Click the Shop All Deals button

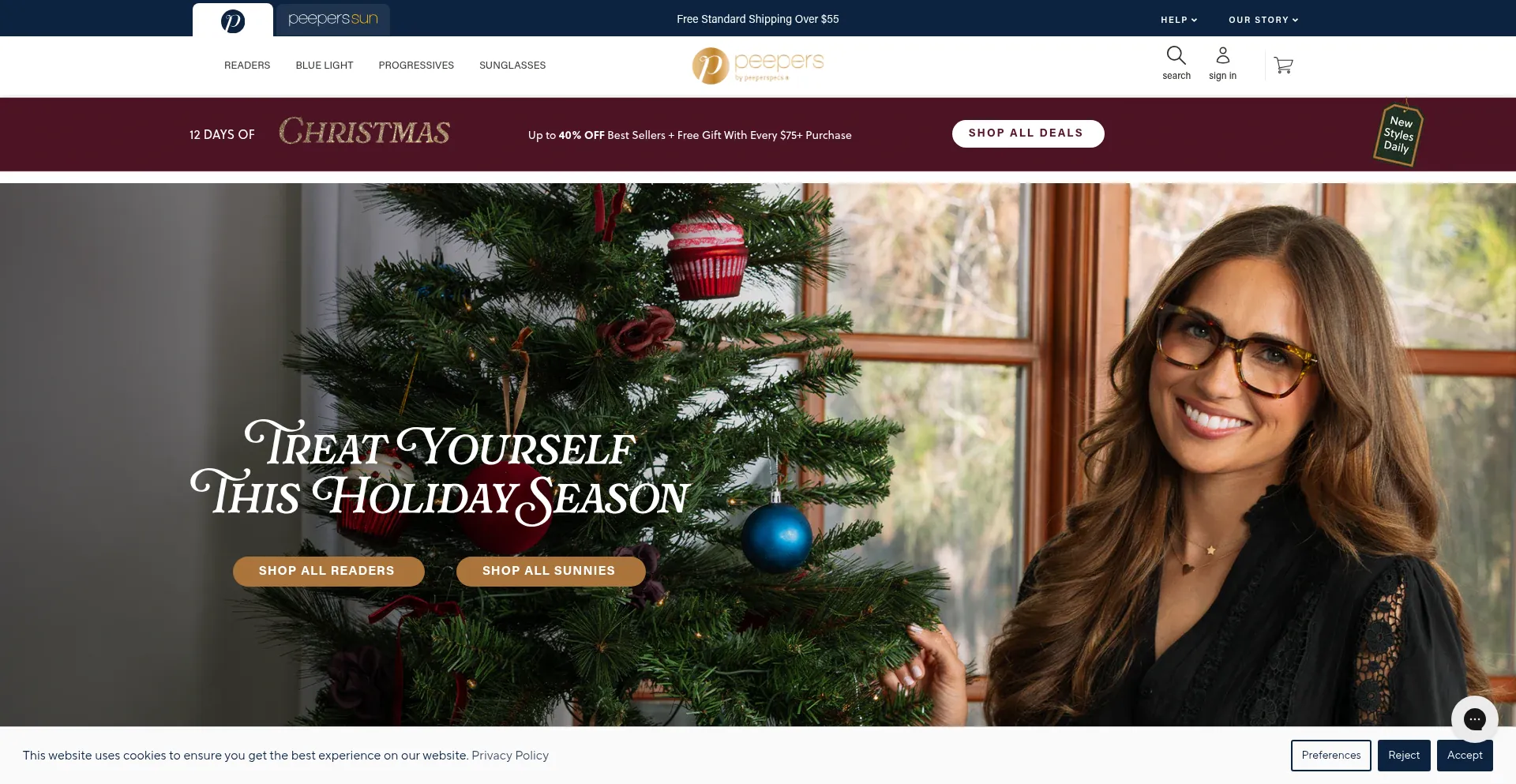[x=1028, y=133]
